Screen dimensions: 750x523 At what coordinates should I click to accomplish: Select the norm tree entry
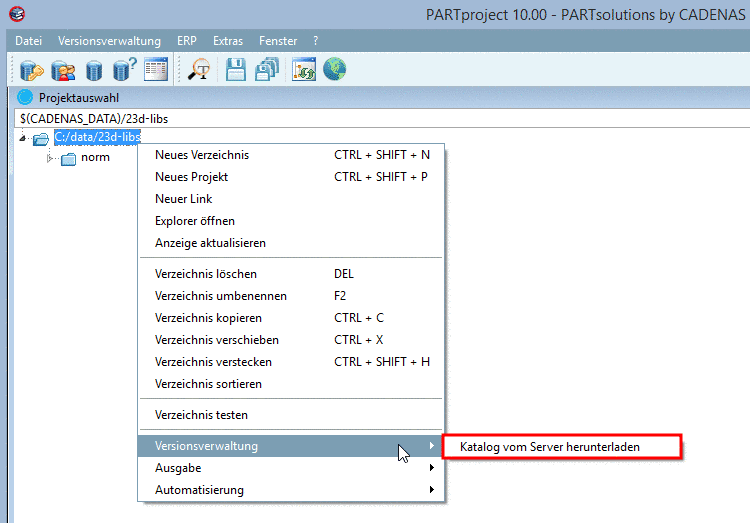(96, 157)
